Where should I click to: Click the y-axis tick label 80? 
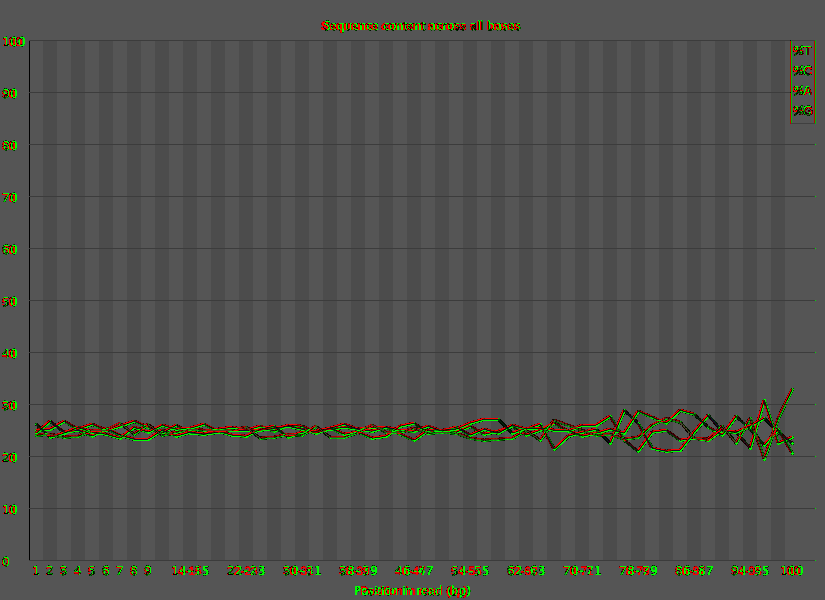pyautogui.click(x=10, y=145)
